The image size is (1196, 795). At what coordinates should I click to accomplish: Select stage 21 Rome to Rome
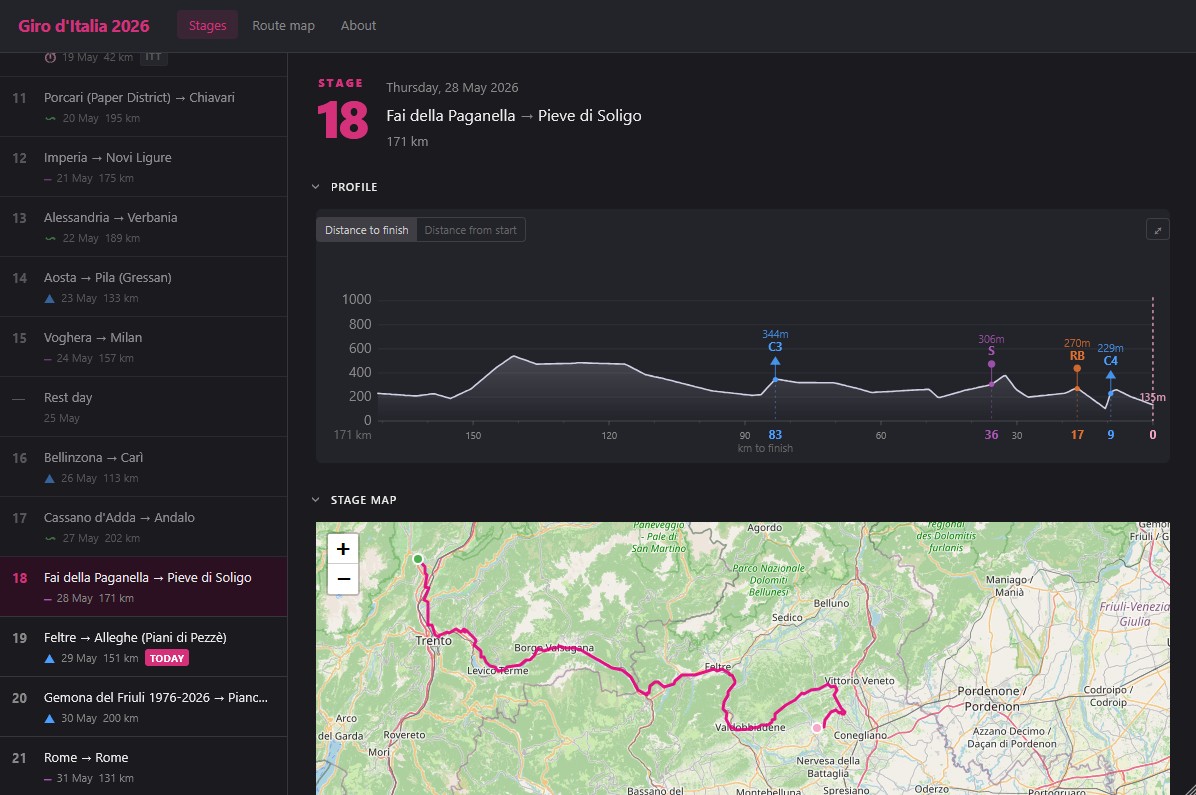143,766
